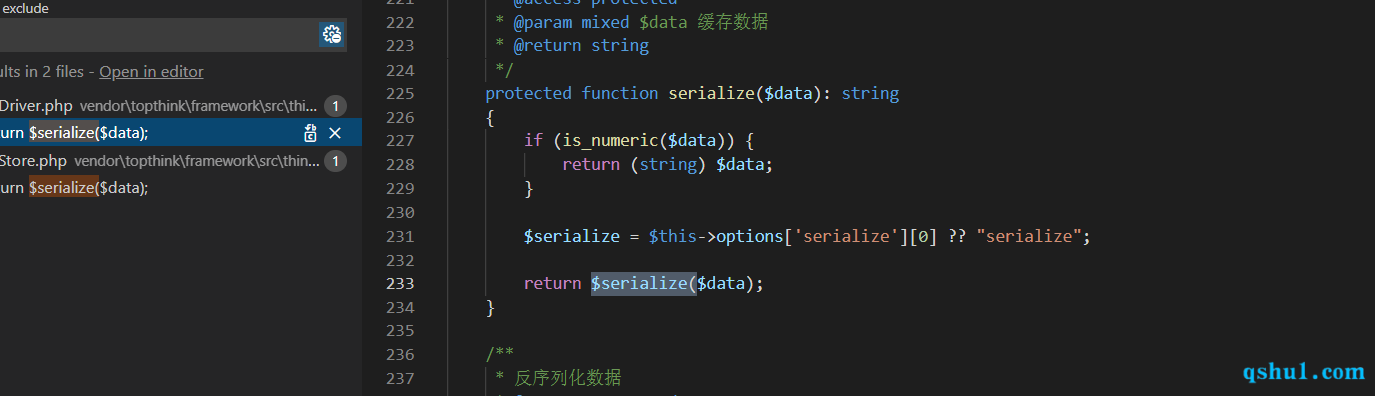Click the qshu1.com watermark text

point(1303,372)
